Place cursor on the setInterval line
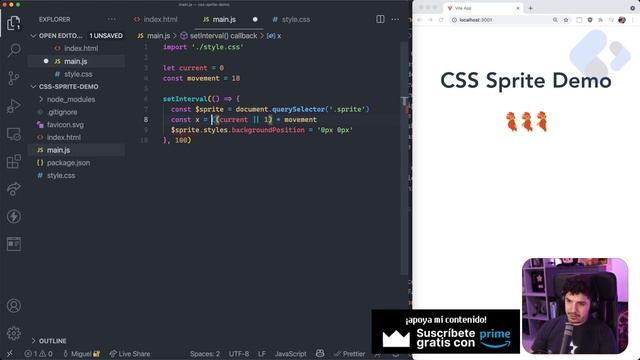The height and width of the screenshot is (360, 640). [x=202, y=99]
